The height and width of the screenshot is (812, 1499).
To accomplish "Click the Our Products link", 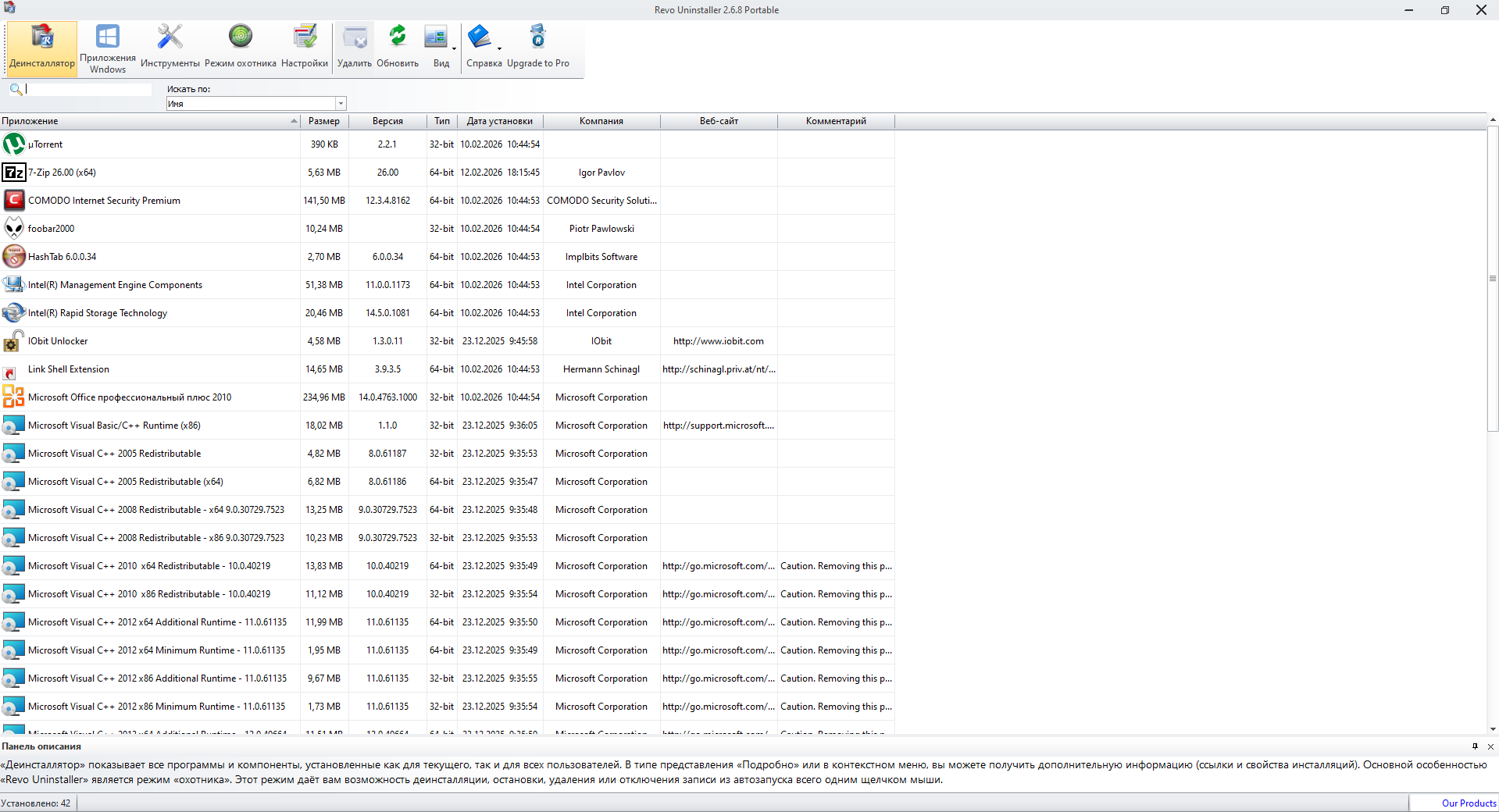I will (x=1469, y=803).
